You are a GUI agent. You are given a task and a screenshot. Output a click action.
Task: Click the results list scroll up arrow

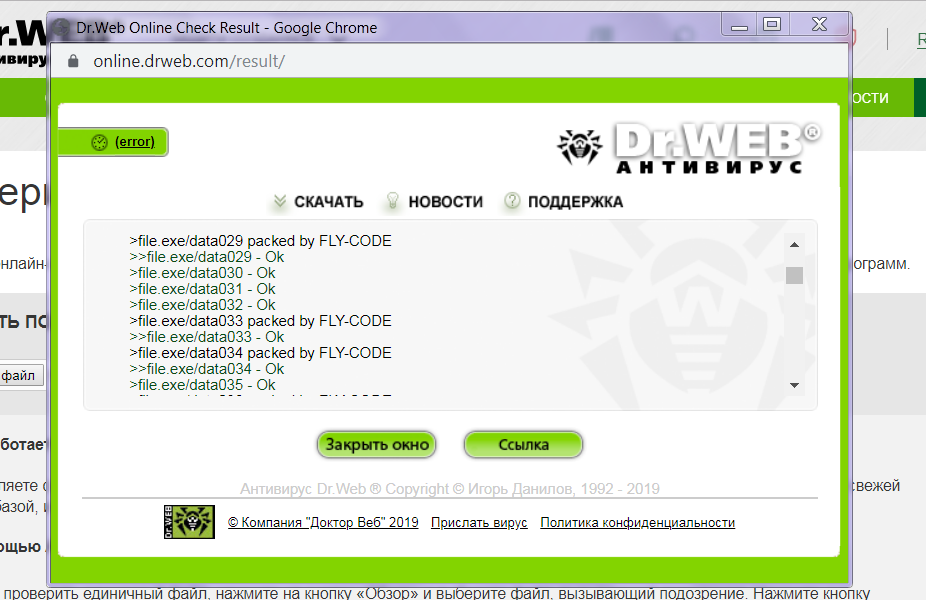click(x=794, y=244)
